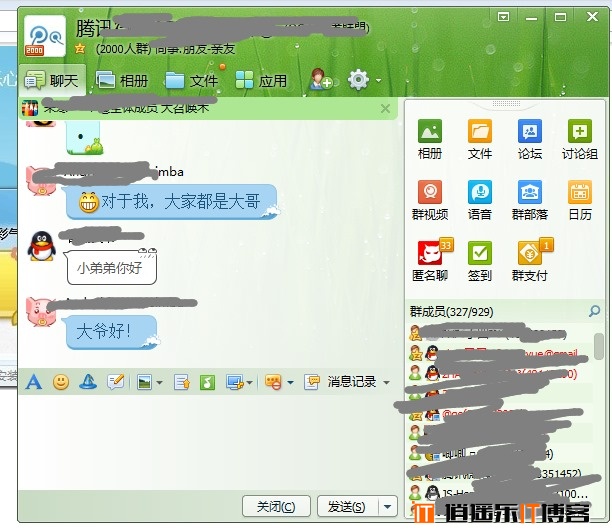Search group members with magnifier icon
Image resolution: width=612 pixels, height=532 pixels.
[x=595, y=312]
